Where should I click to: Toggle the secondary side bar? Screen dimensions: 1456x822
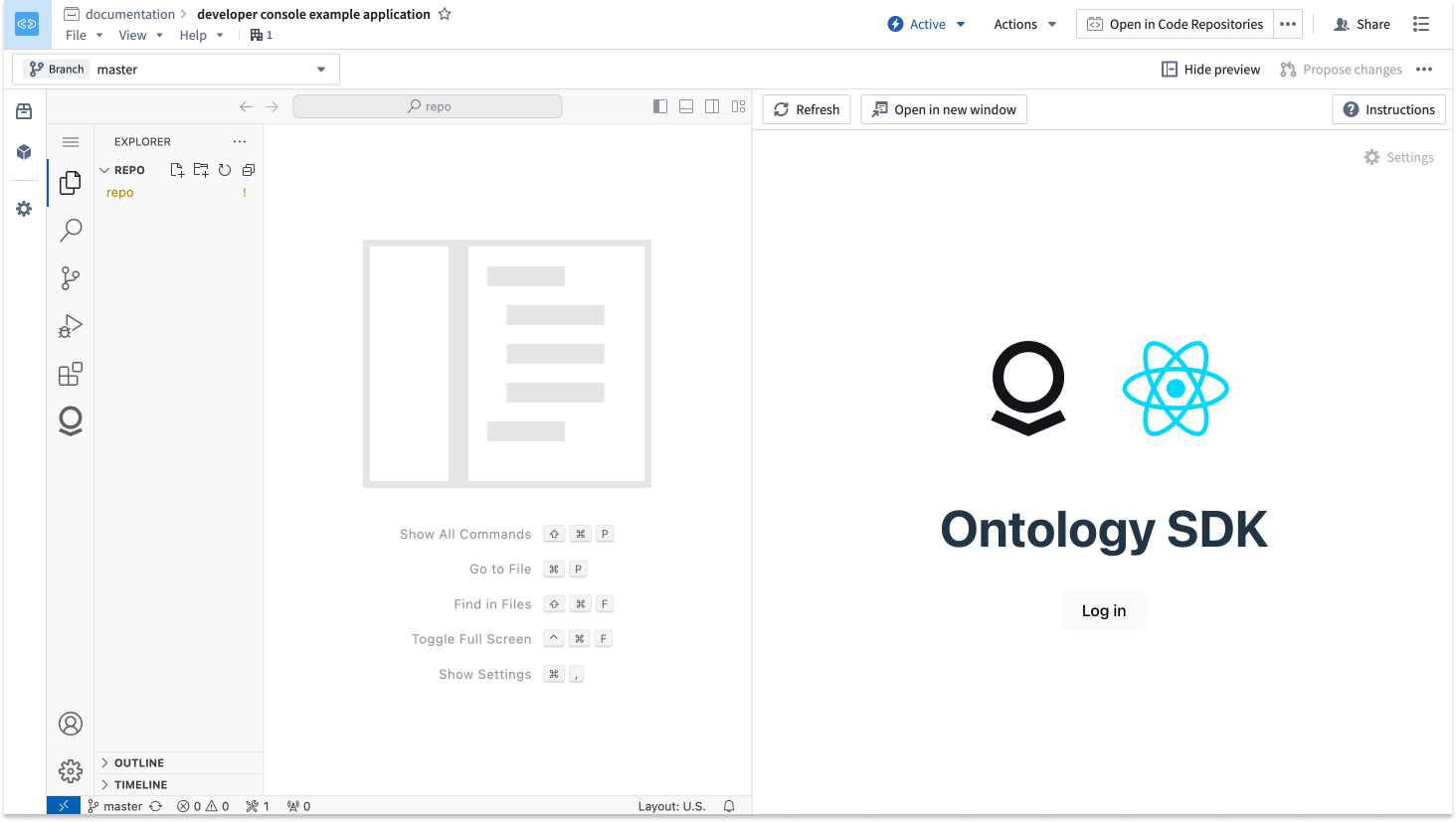coord(712,106)
